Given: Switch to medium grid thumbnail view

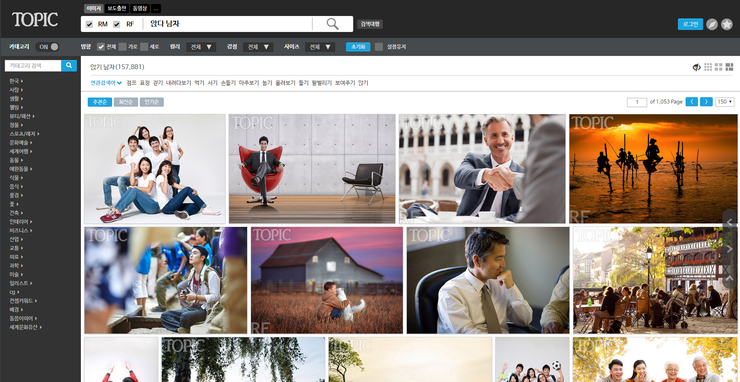Looking at the screenshot, I should (719, 67).
